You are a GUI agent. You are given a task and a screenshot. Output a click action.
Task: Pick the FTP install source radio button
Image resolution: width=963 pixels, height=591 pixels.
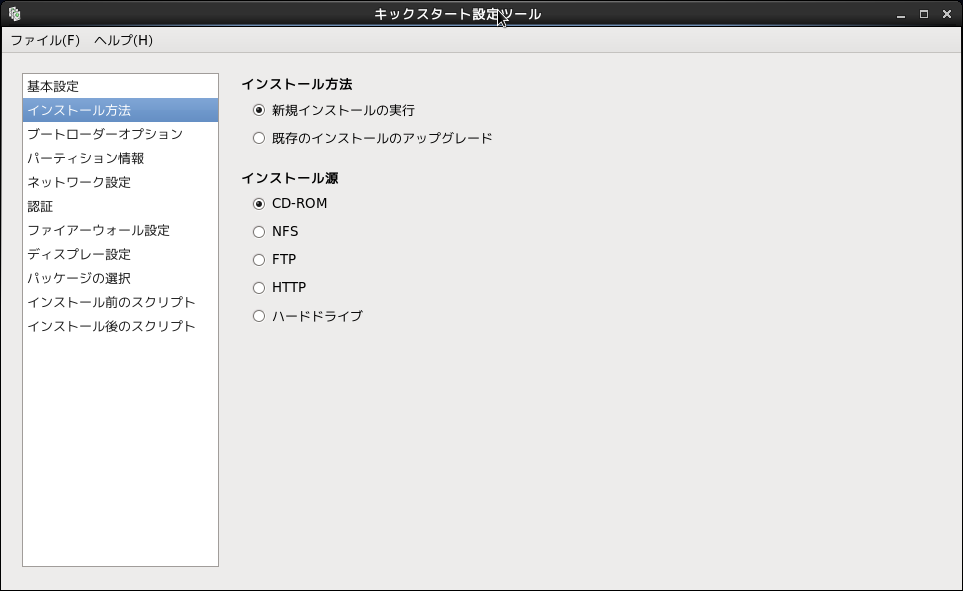259,259
